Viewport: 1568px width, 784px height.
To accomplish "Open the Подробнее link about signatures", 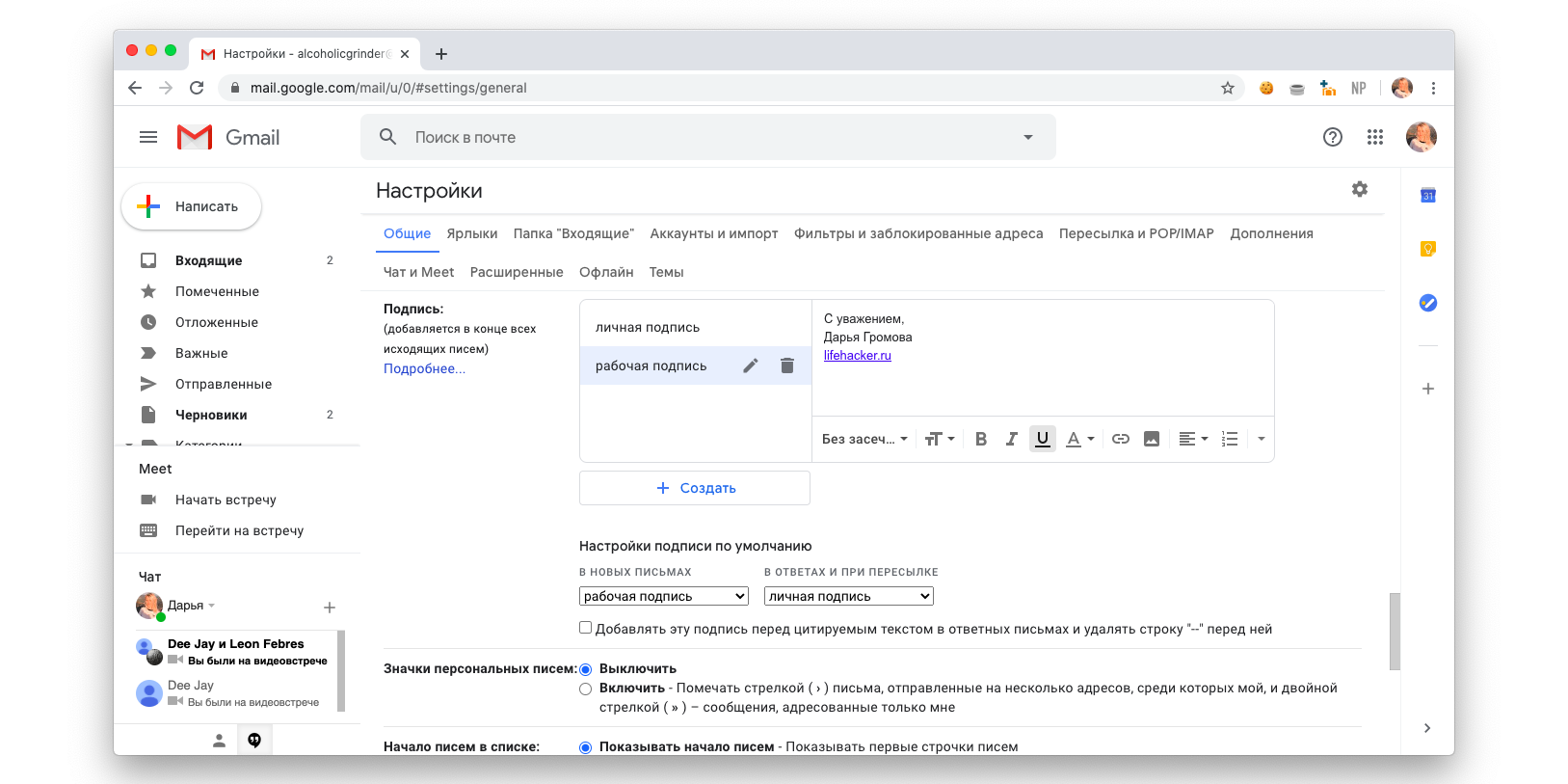I will (x=424, y=368).
